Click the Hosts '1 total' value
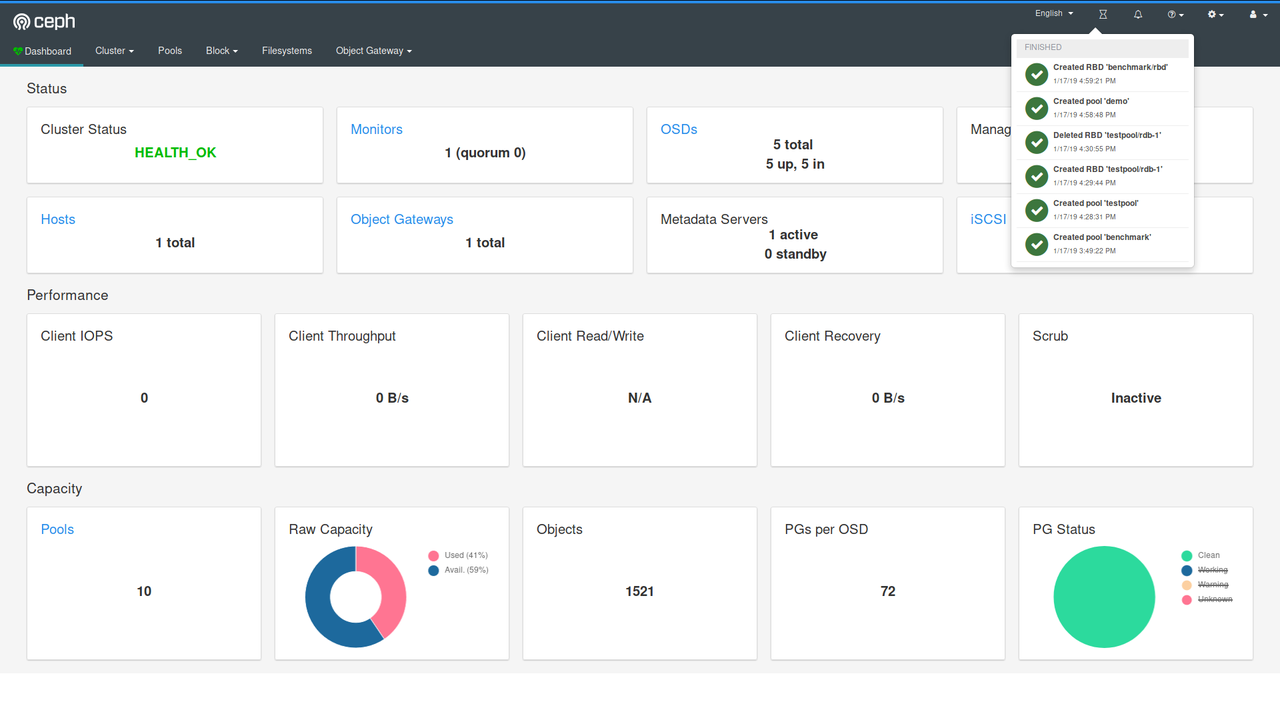The image size is (1280, 720). click(x=175, y=243)
